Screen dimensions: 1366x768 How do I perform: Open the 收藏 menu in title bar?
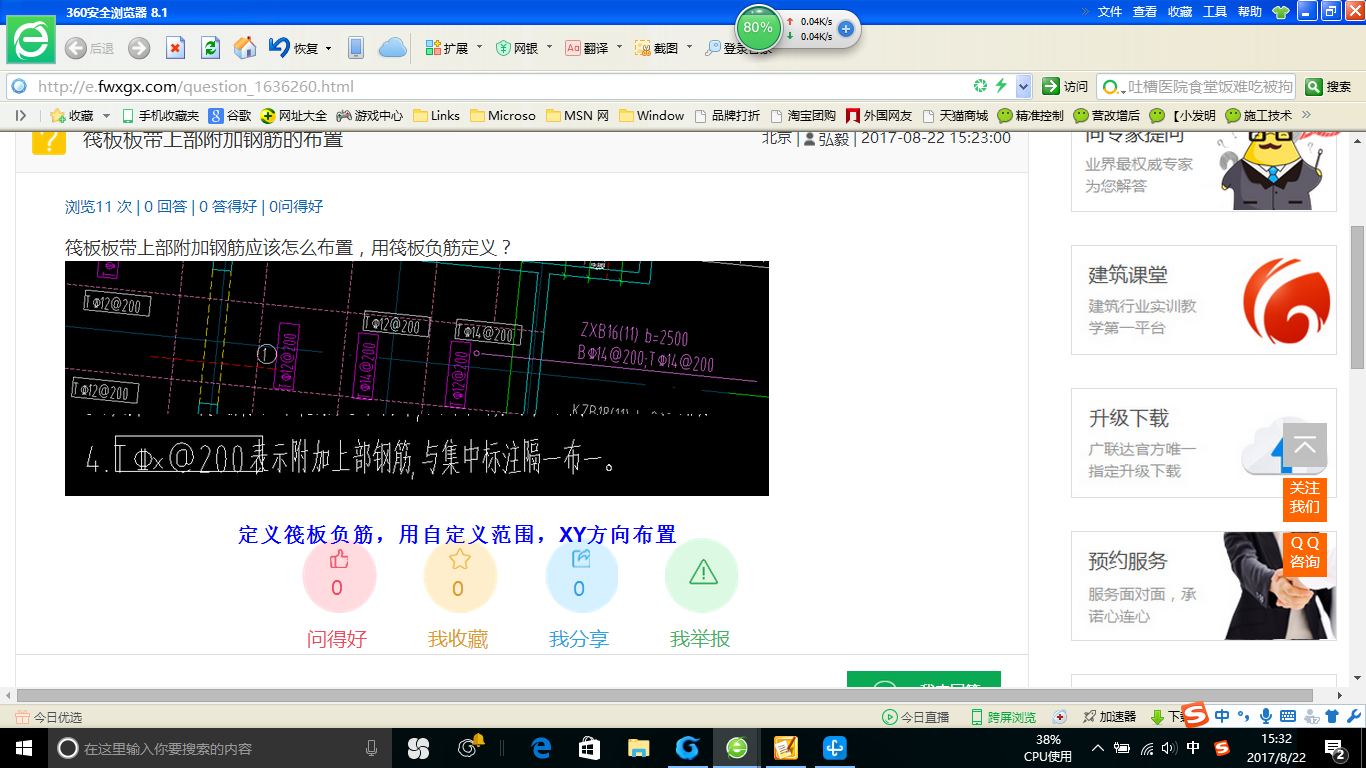[x=1180, y=12]
